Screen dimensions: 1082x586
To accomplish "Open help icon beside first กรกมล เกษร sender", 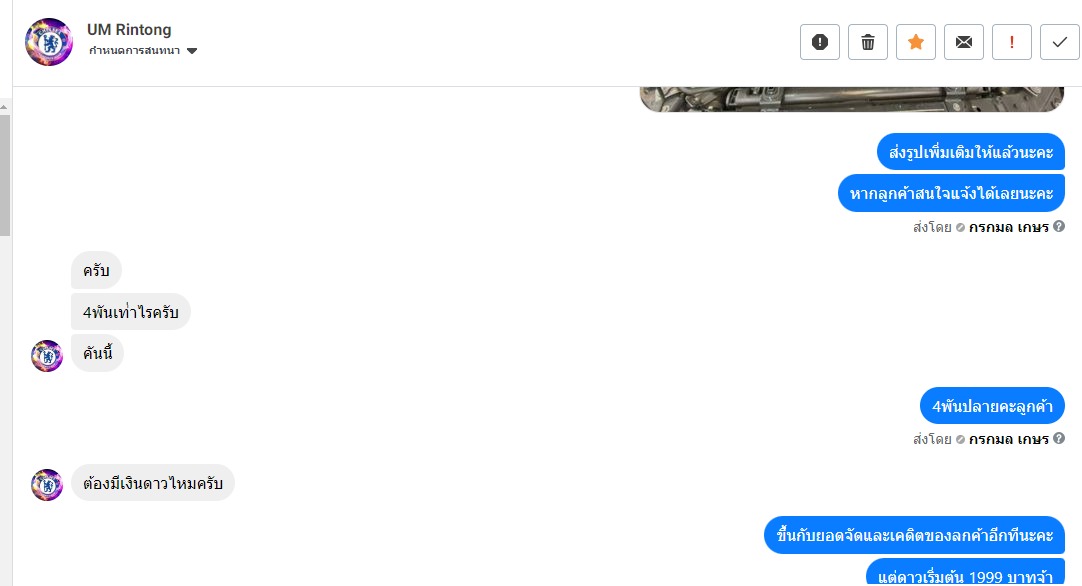I will tap(1059, 226).
